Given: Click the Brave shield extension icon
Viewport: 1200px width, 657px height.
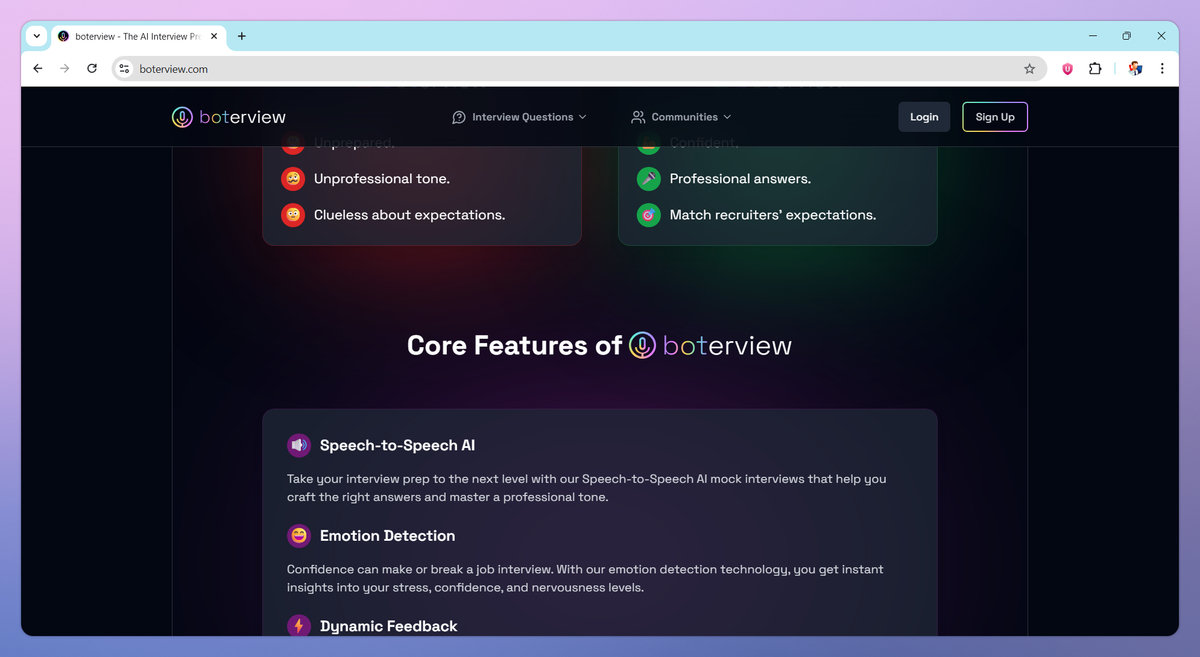Looking at the screenshot, I should 1067,69.
